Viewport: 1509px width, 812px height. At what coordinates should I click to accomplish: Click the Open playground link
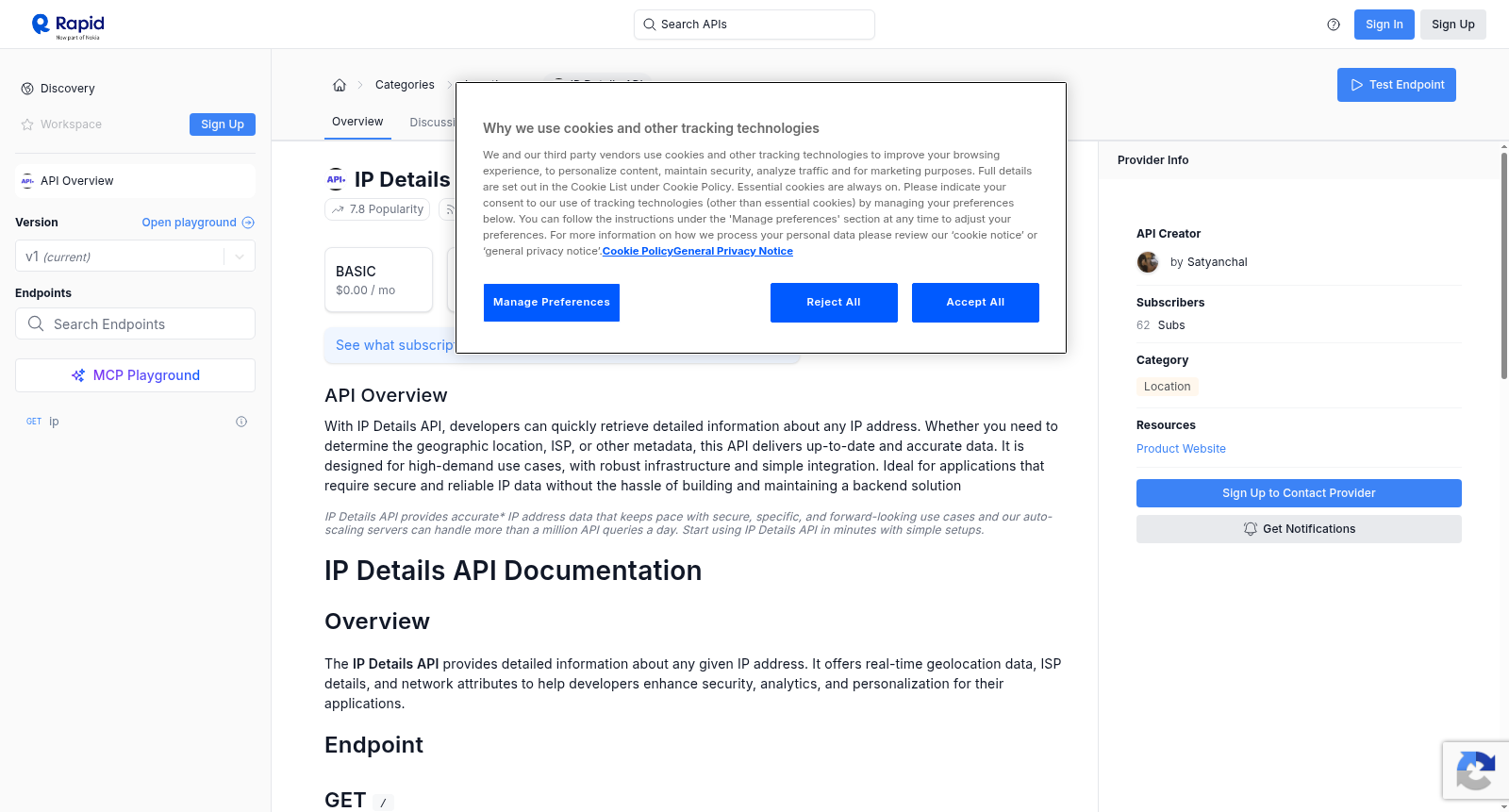(190, 223)
